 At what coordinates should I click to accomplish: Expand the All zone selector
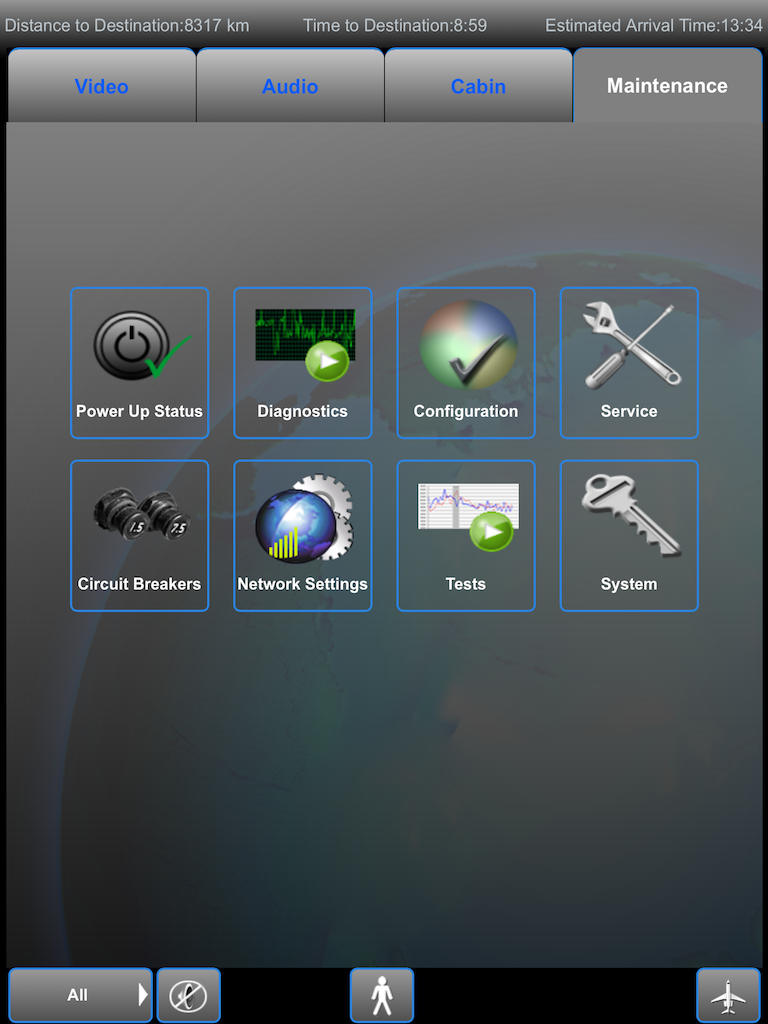coord(80,995)
